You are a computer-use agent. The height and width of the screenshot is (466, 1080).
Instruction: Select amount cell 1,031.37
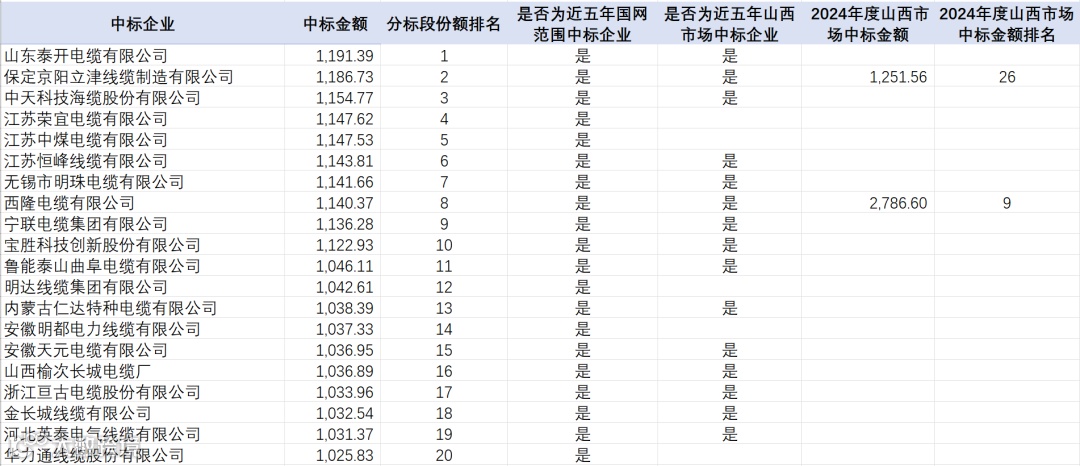(334, 434)
